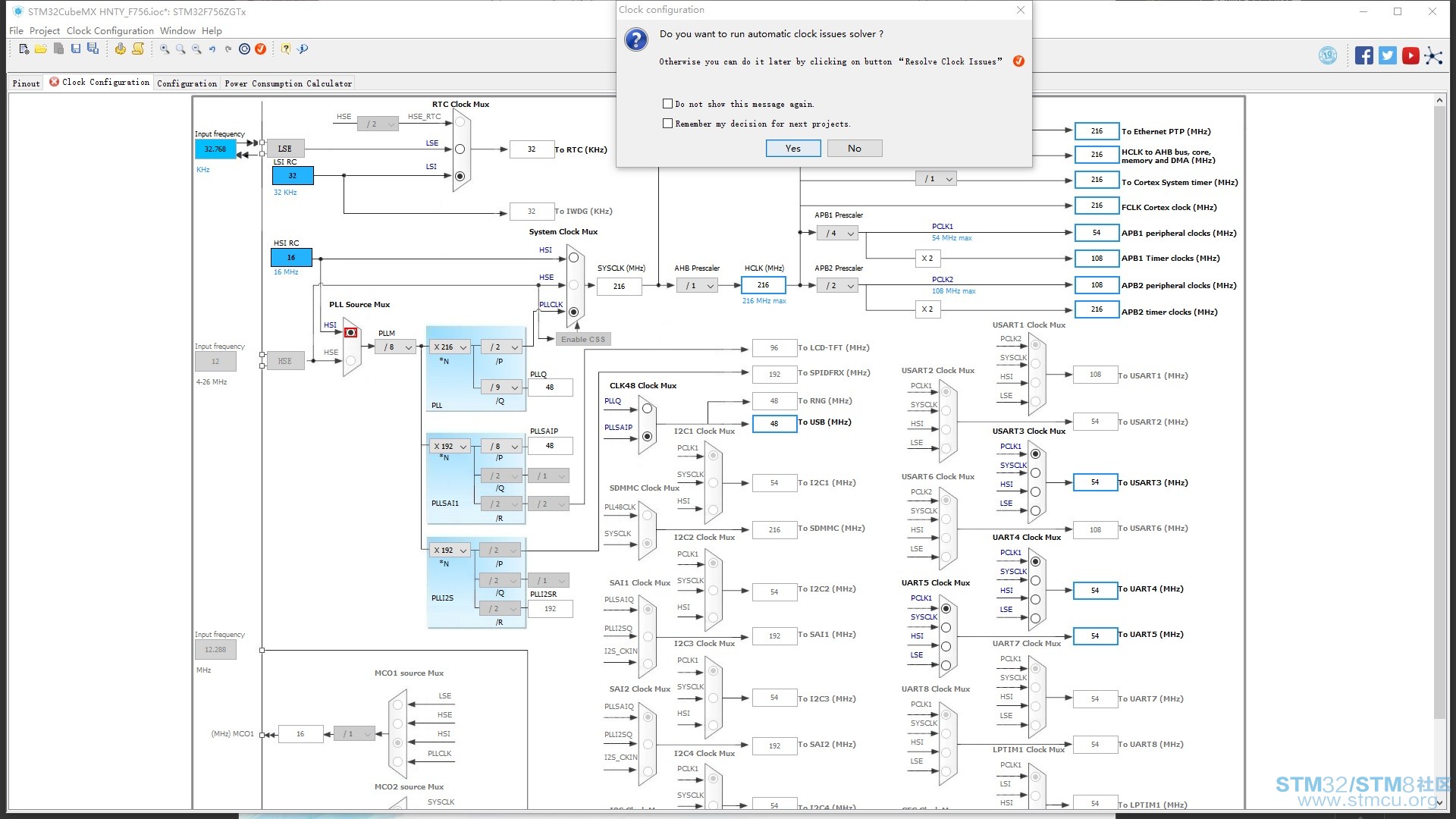Click the disabled gray copy-document toolbar icon

click(x=58, y=49)
